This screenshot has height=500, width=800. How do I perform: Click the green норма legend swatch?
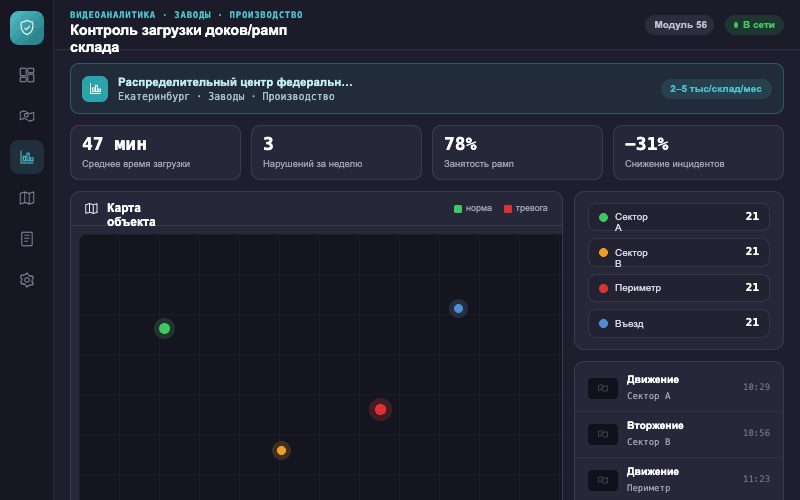click(x=458, y=209)
